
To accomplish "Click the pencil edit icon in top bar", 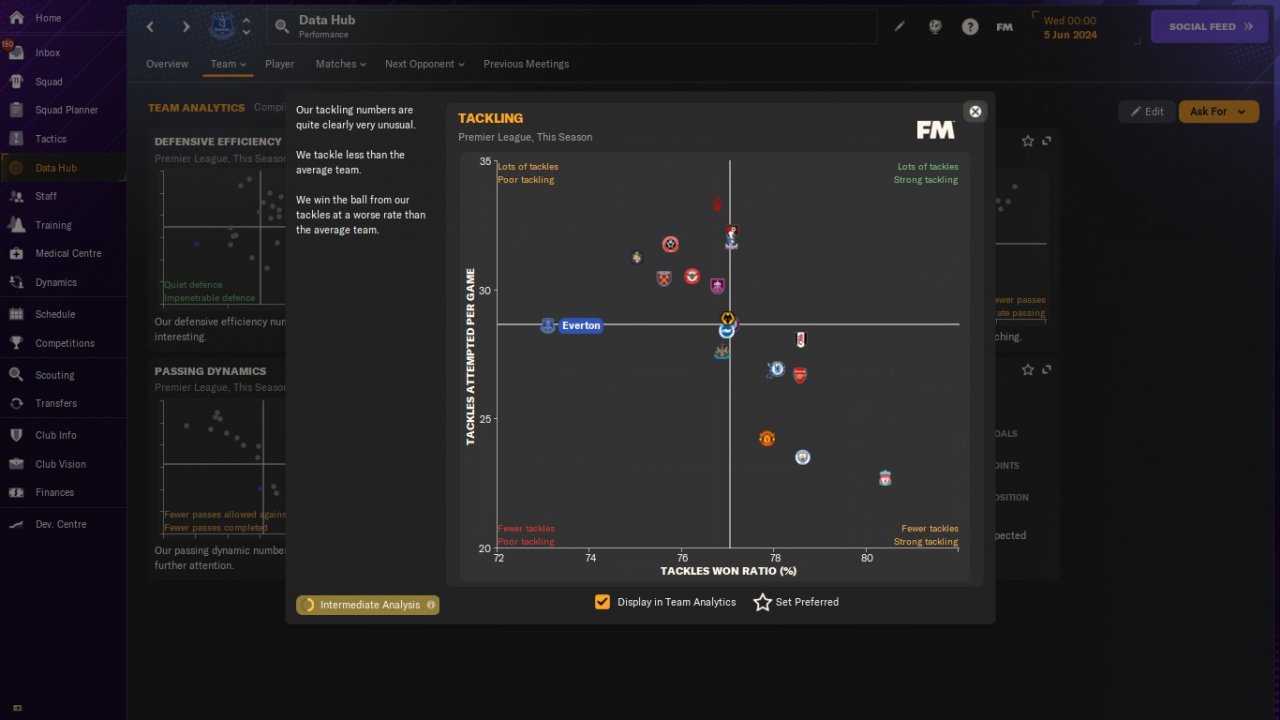I will tap(900, 27).
